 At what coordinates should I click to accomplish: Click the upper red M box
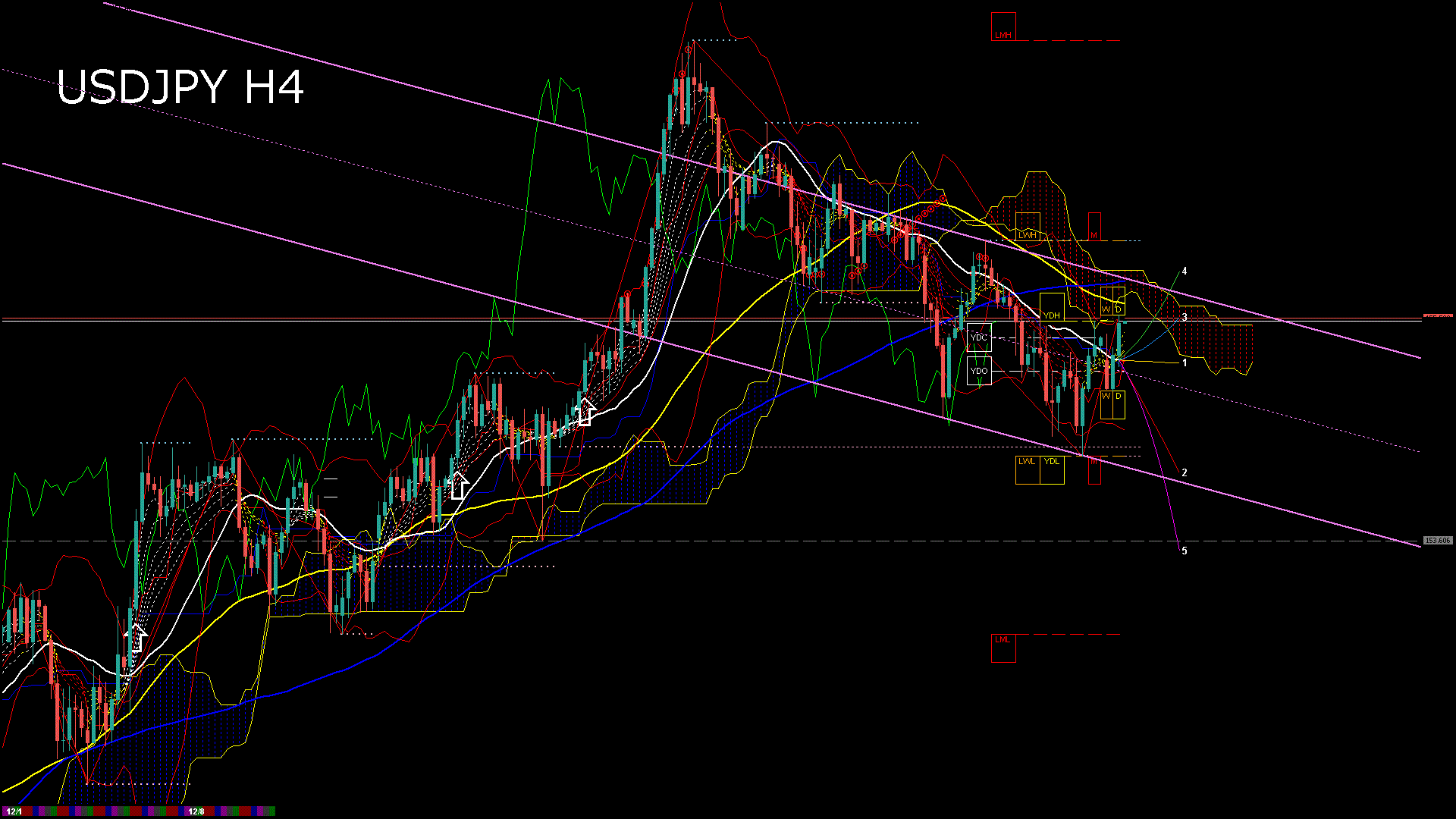[x=1094, y=227]
